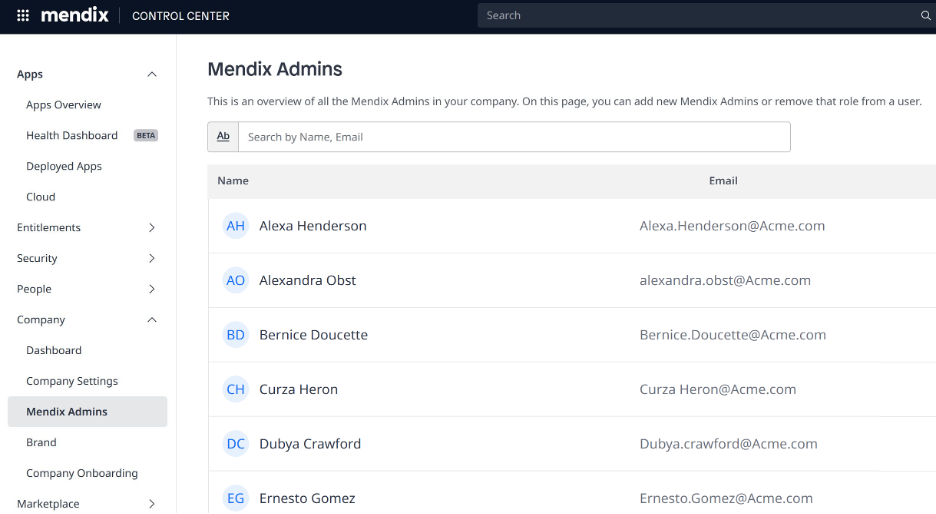The image size is (936, 514).
Task: Expand the Entitlements sidebar section
Action: click(152, 228)
